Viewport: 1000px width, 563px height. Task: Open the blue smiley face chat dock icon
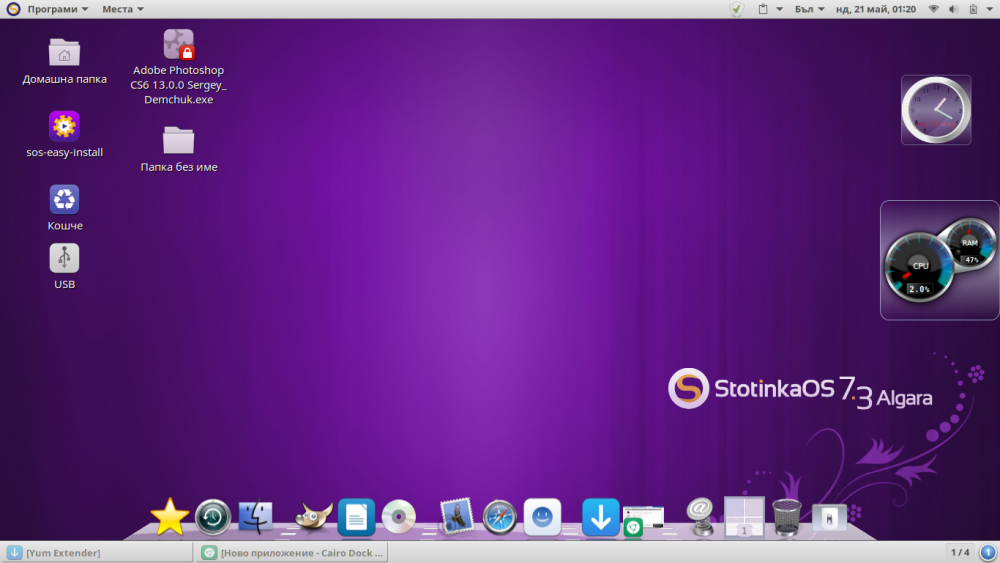tap(542, 516)
